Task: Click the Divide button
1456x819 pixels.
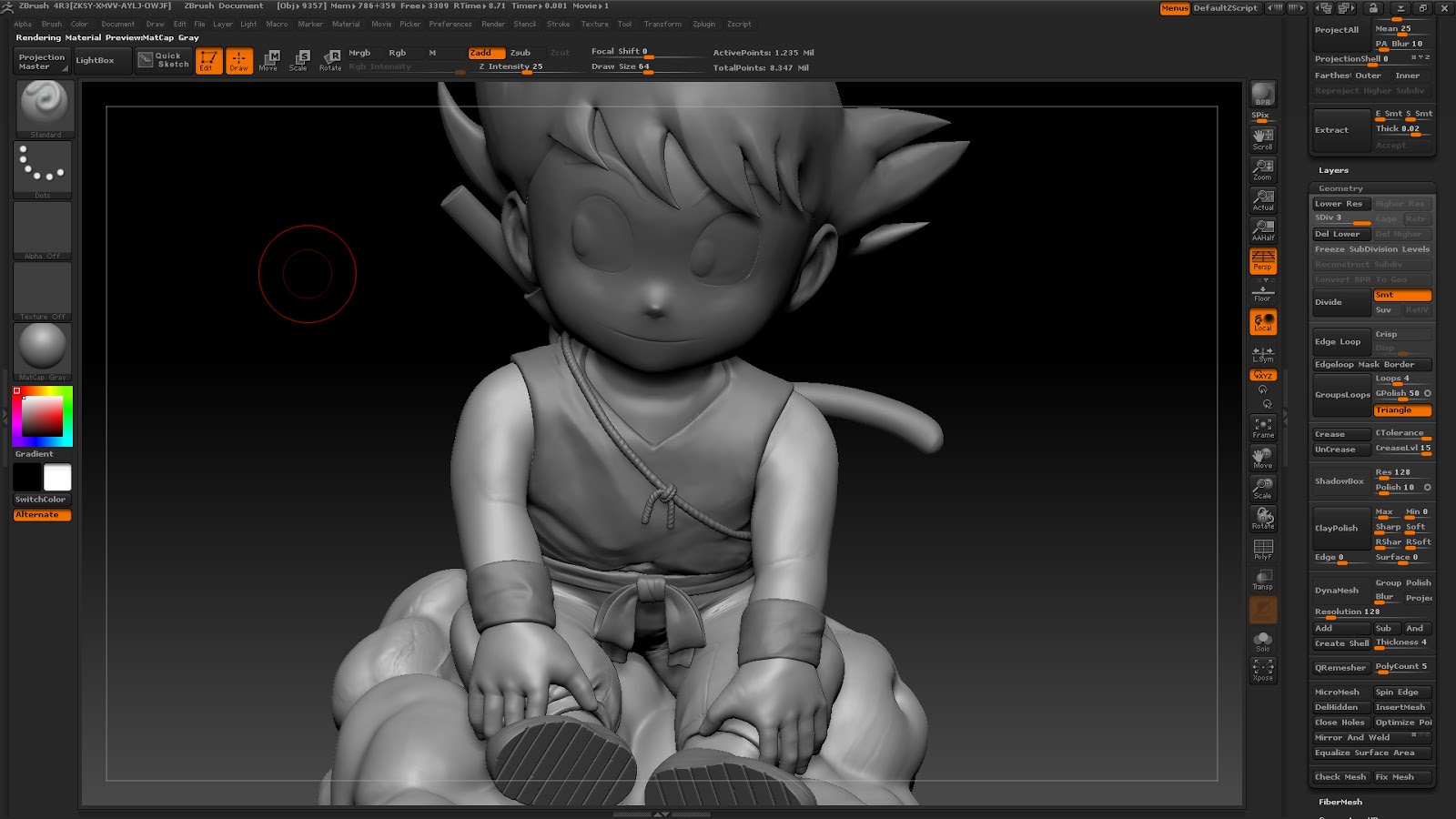Action: click(1341, 302)
